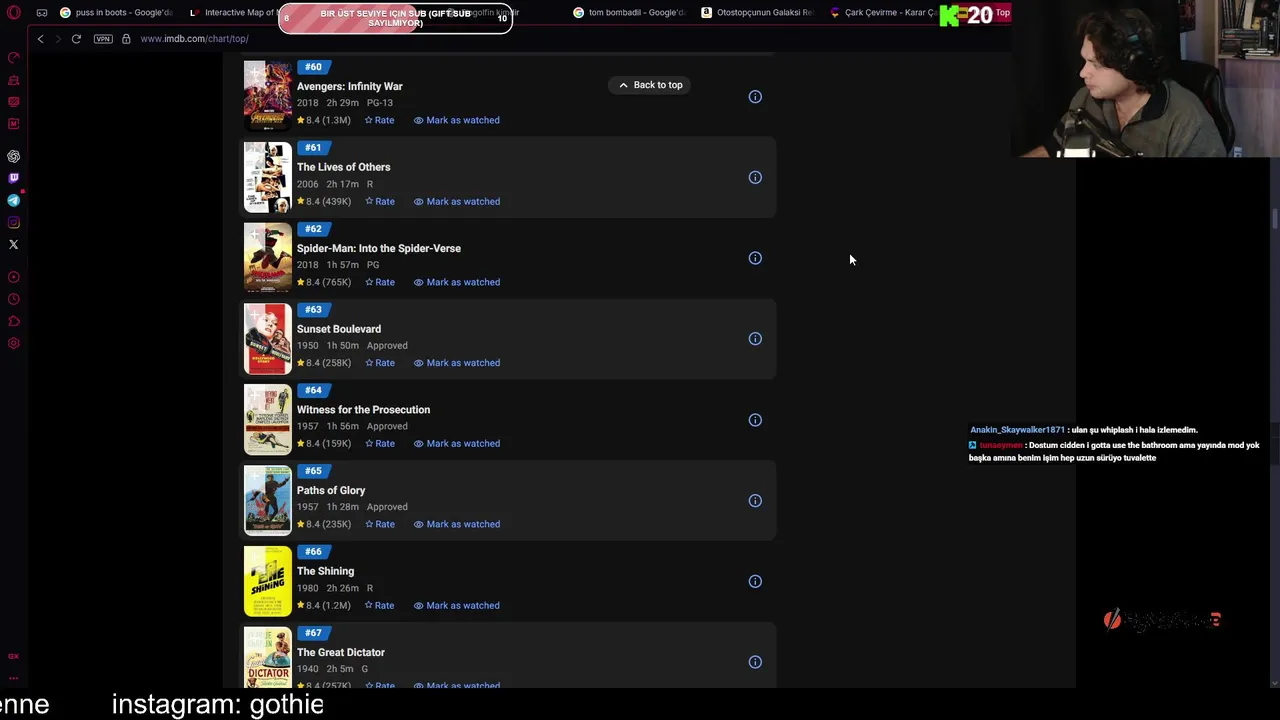
Task: Open Spider-Man: Into the Spider-Verse title
Action: [379, 248]
